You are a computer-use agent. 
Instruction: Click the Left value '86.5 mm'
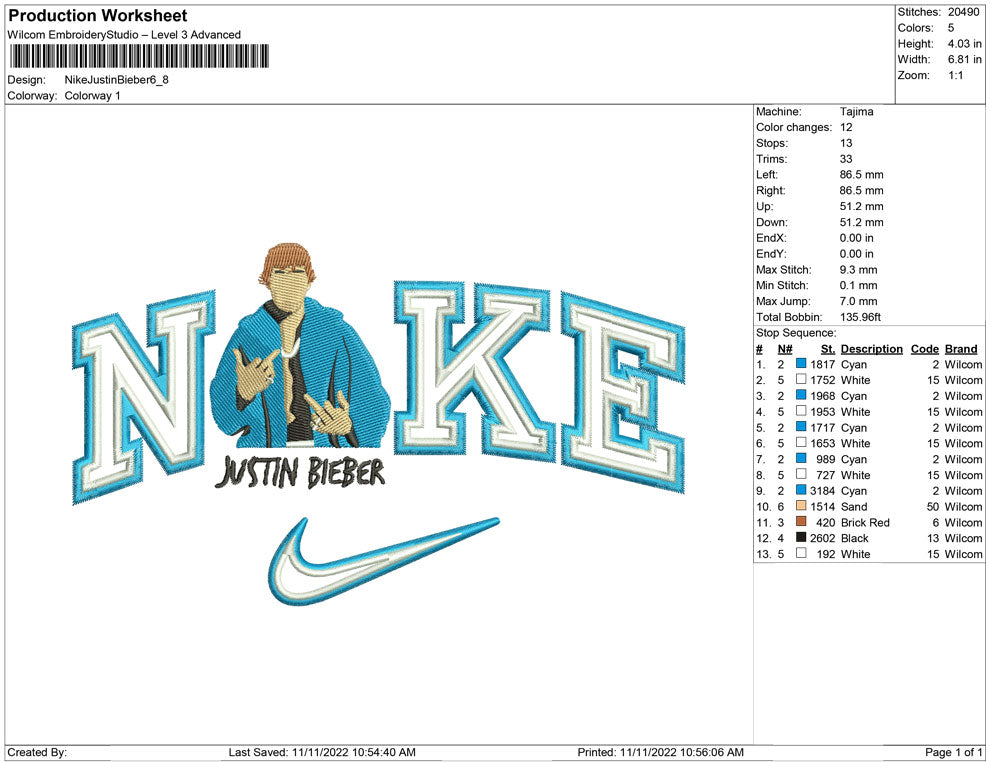862,175
